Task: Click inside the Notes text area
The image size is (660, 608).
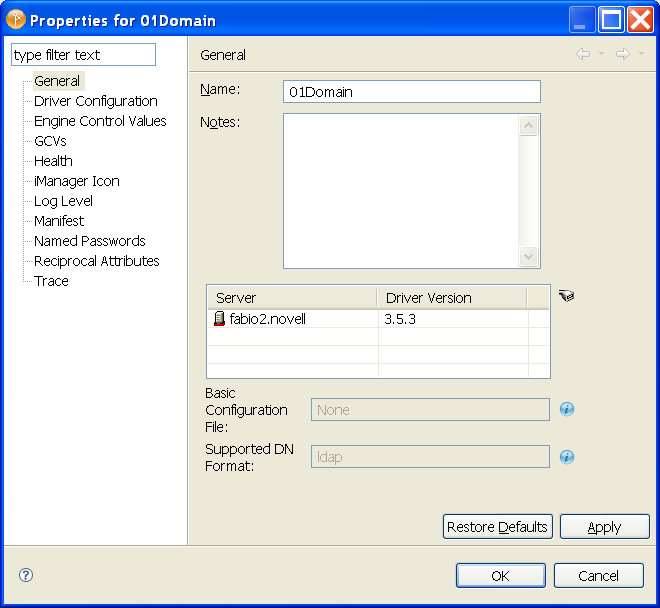Action: tap(401, 191)
